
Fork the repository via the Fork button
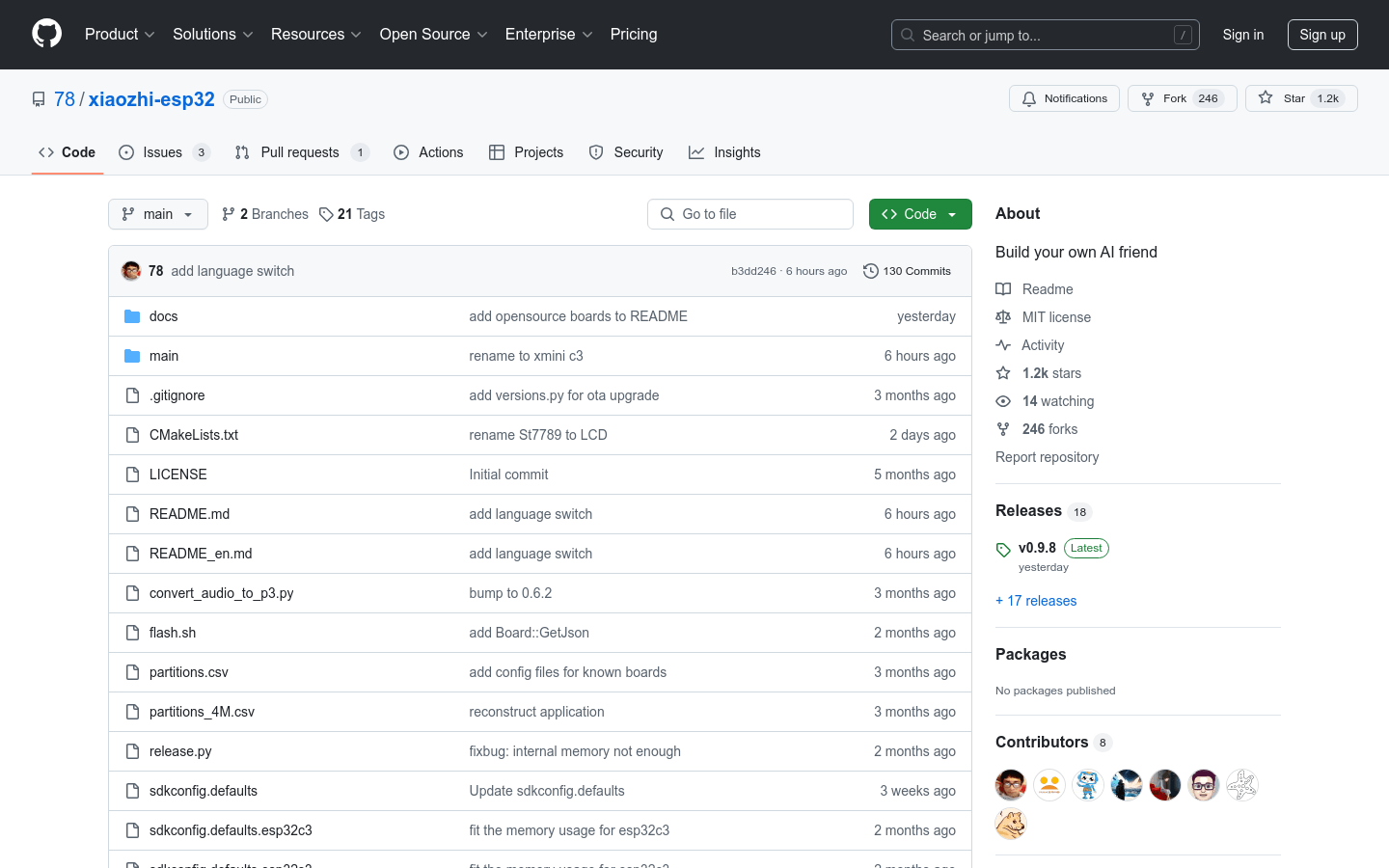[1182, 98]
